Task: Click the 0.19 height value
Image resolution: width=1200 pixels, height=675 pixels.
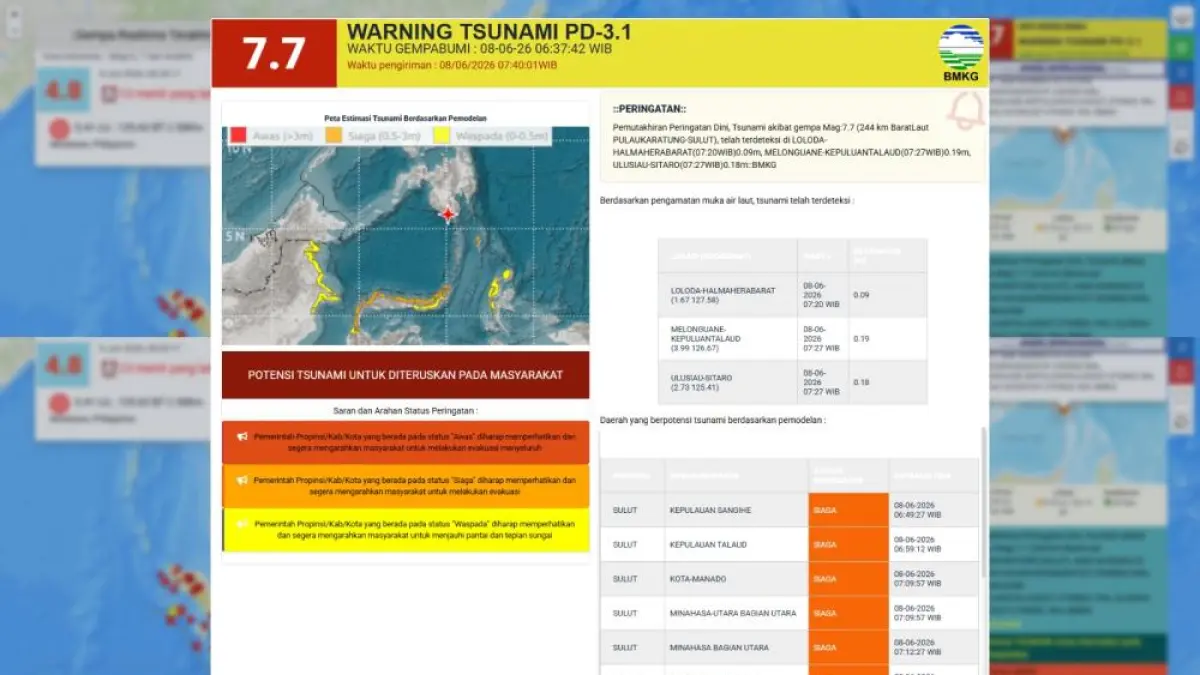Action: [862, 339]
